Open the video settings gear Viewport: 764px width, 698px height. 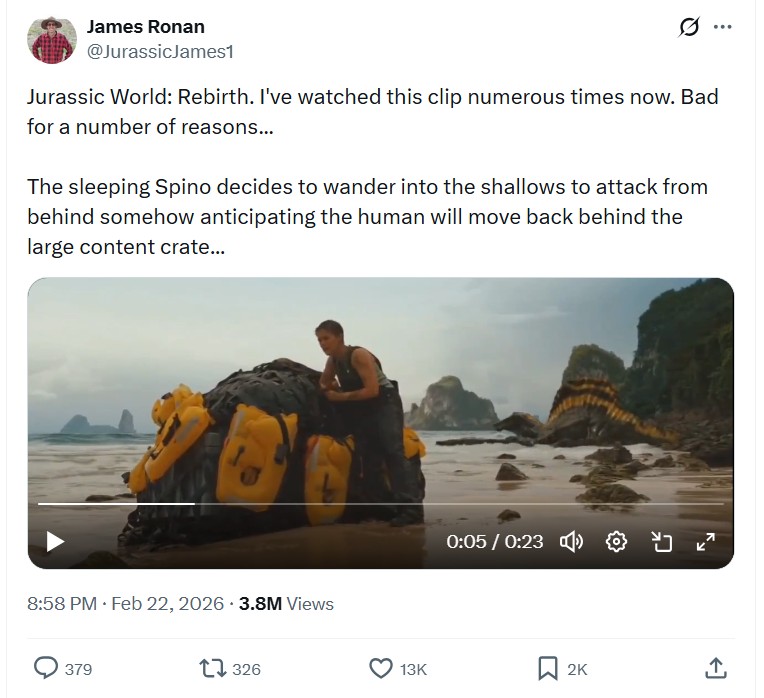pyautogui.click(x=617, y=541)
